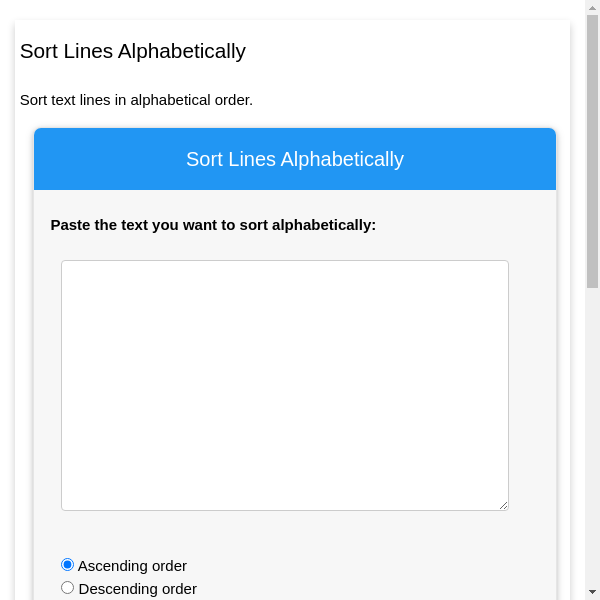This screenshot has width=600, height=600.
Task: Click the textarea resize handle corner
Action: [503, 505]
